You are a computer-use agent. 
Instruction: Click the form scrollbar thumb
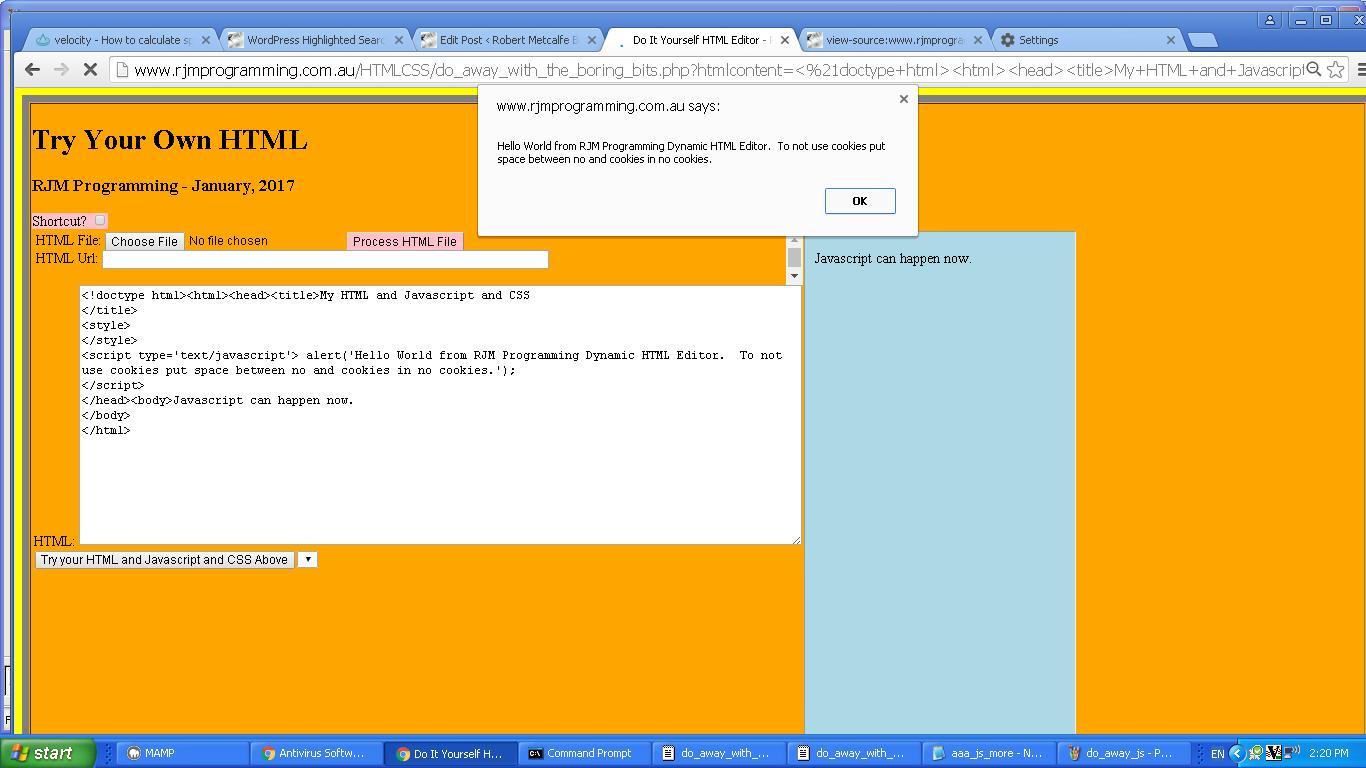tap(794, 257)
